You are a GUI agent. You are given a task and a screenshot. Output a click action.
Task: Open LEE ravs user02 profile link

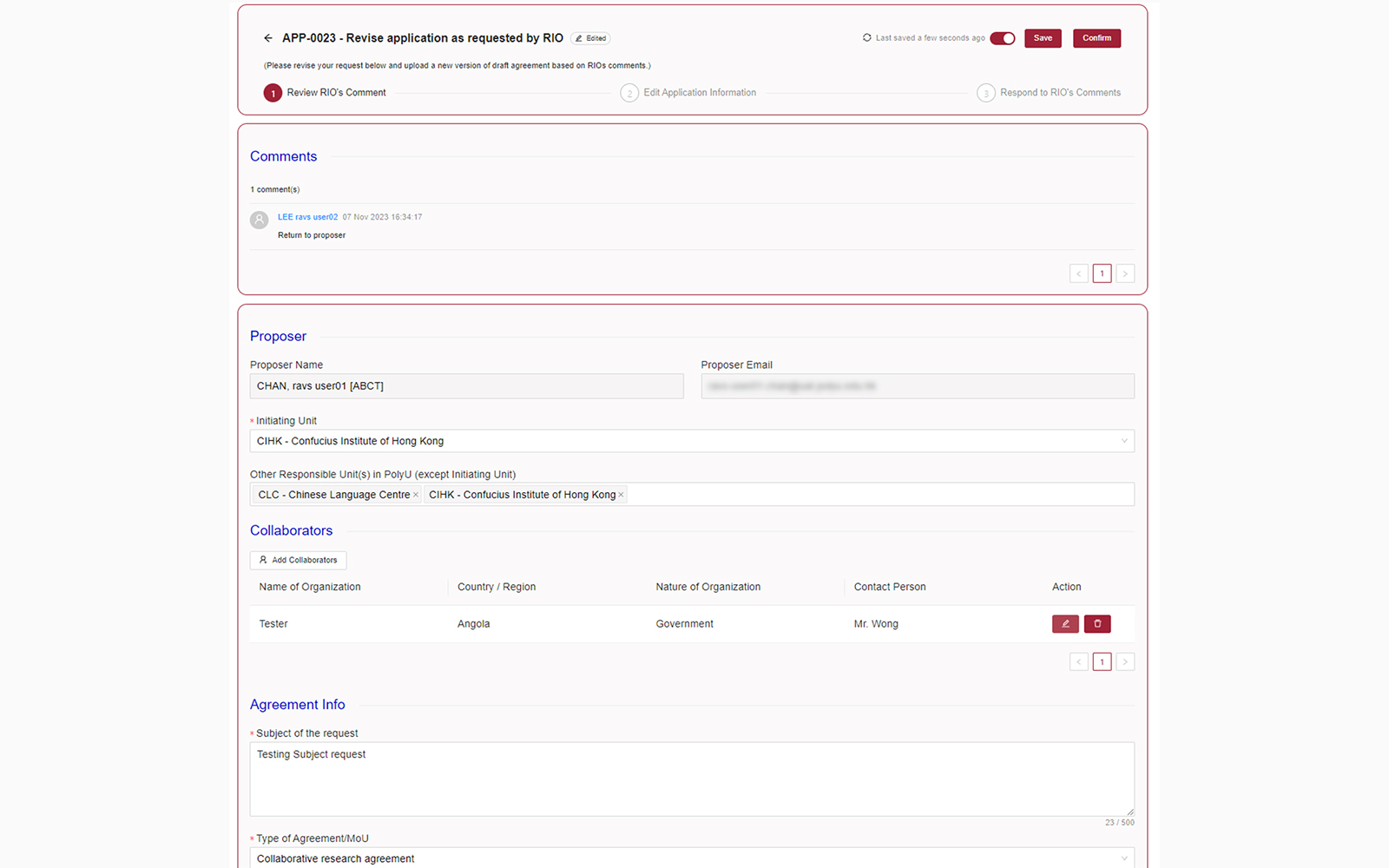point(307,216)
